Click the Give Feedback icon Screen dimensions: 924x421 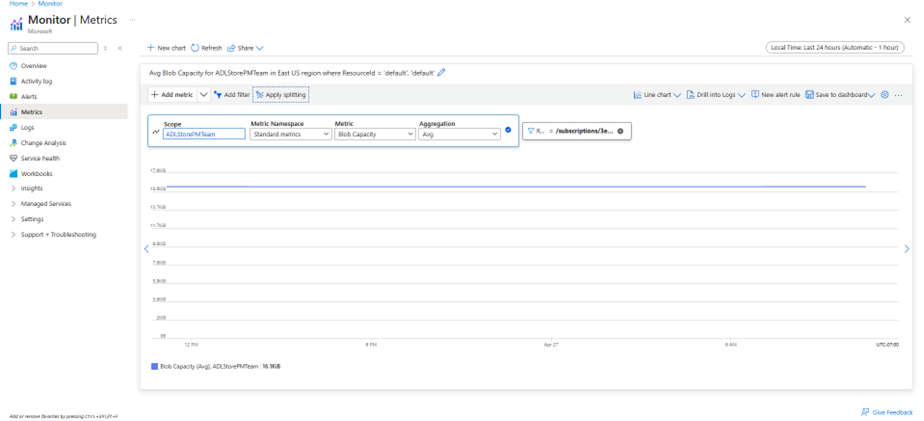pos(865,412)
